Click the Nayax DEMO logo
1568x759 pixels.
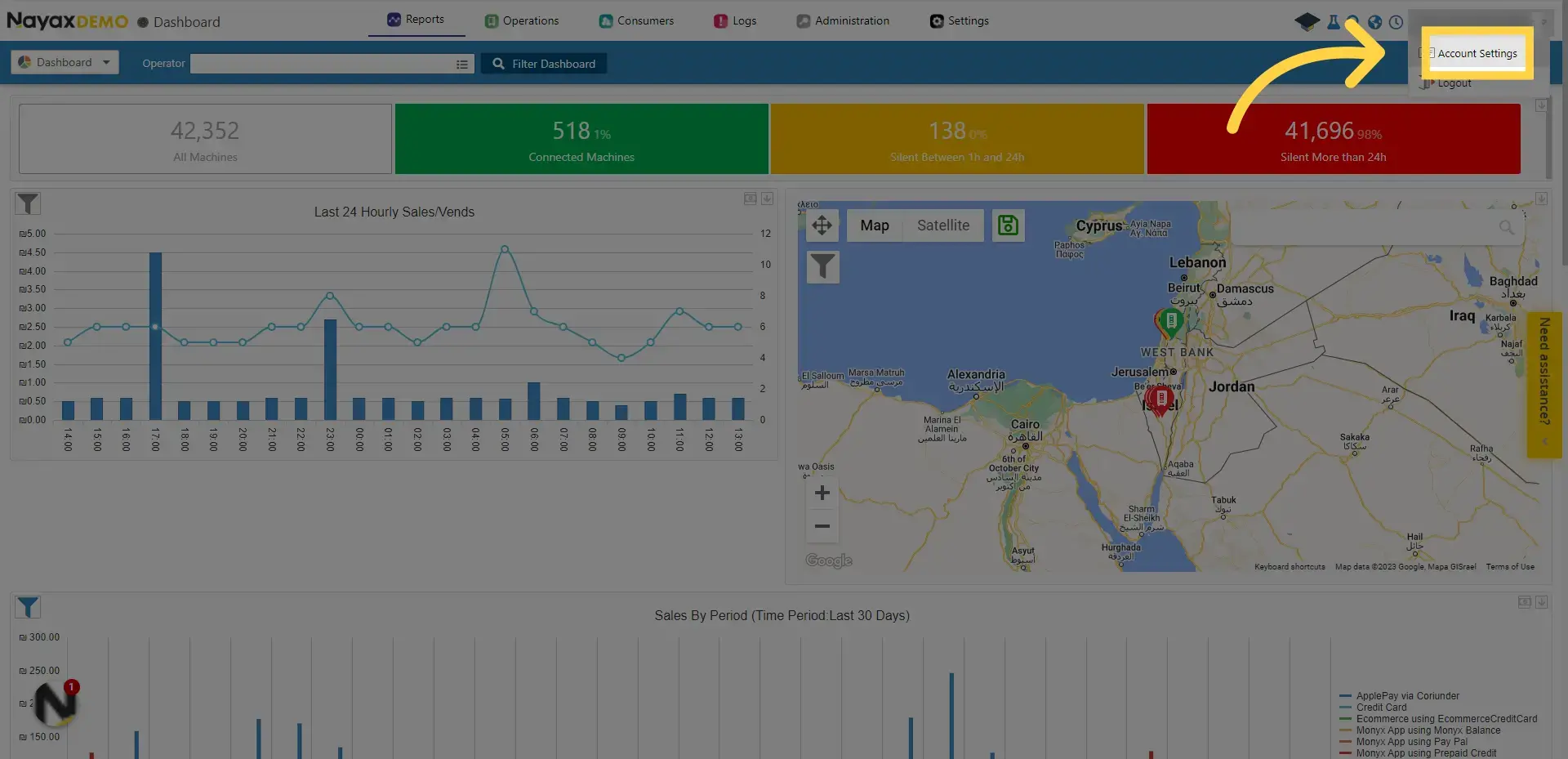click(x=67, y=21)
